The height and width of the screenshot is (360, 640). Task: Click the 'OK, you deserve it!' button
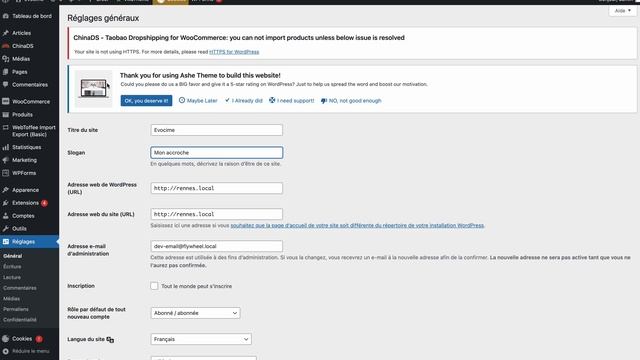pyautogui.click(x=146, y=101)
